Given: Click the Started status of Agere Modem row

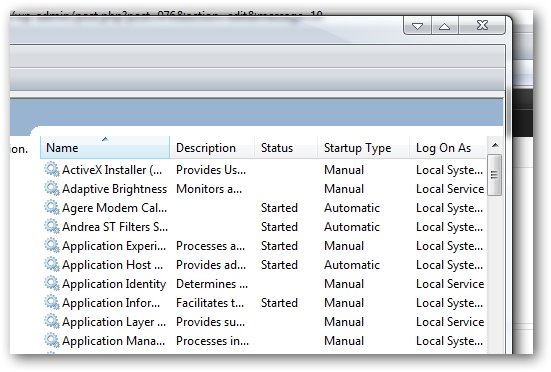Looking at the screenshot, I should pyautogui.click(x=279, y=208).
